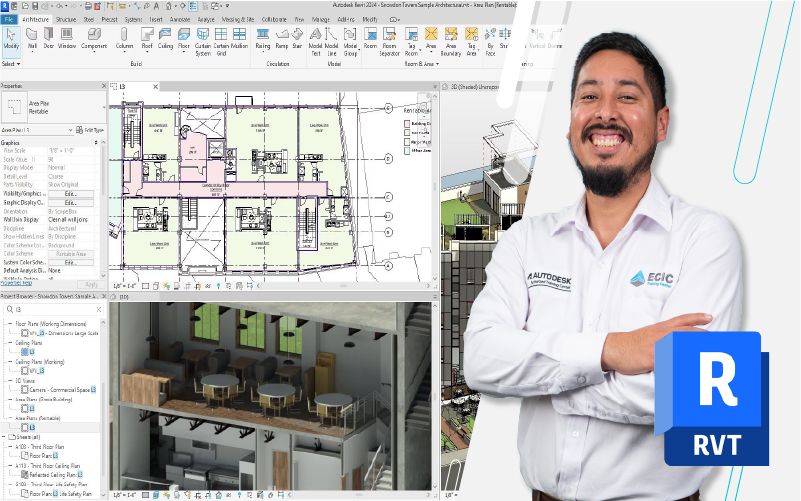Collapse the 3D Views branch in Project Browser
This screenshot has height=501, width=801.
click(10, 380)
